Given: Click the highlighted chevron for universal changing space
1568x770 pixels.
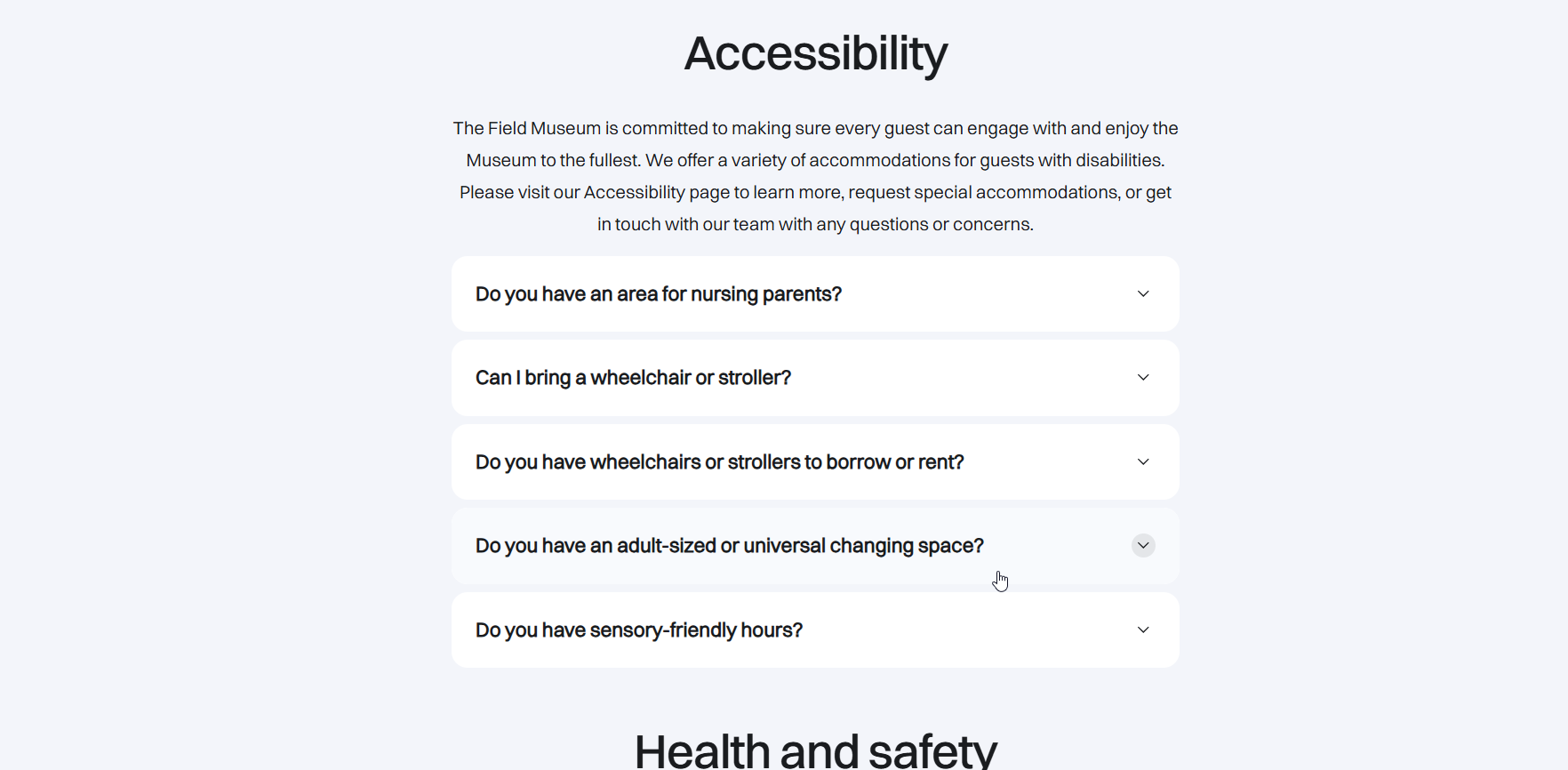Looking at the screenshot, I should (1143, 546).
